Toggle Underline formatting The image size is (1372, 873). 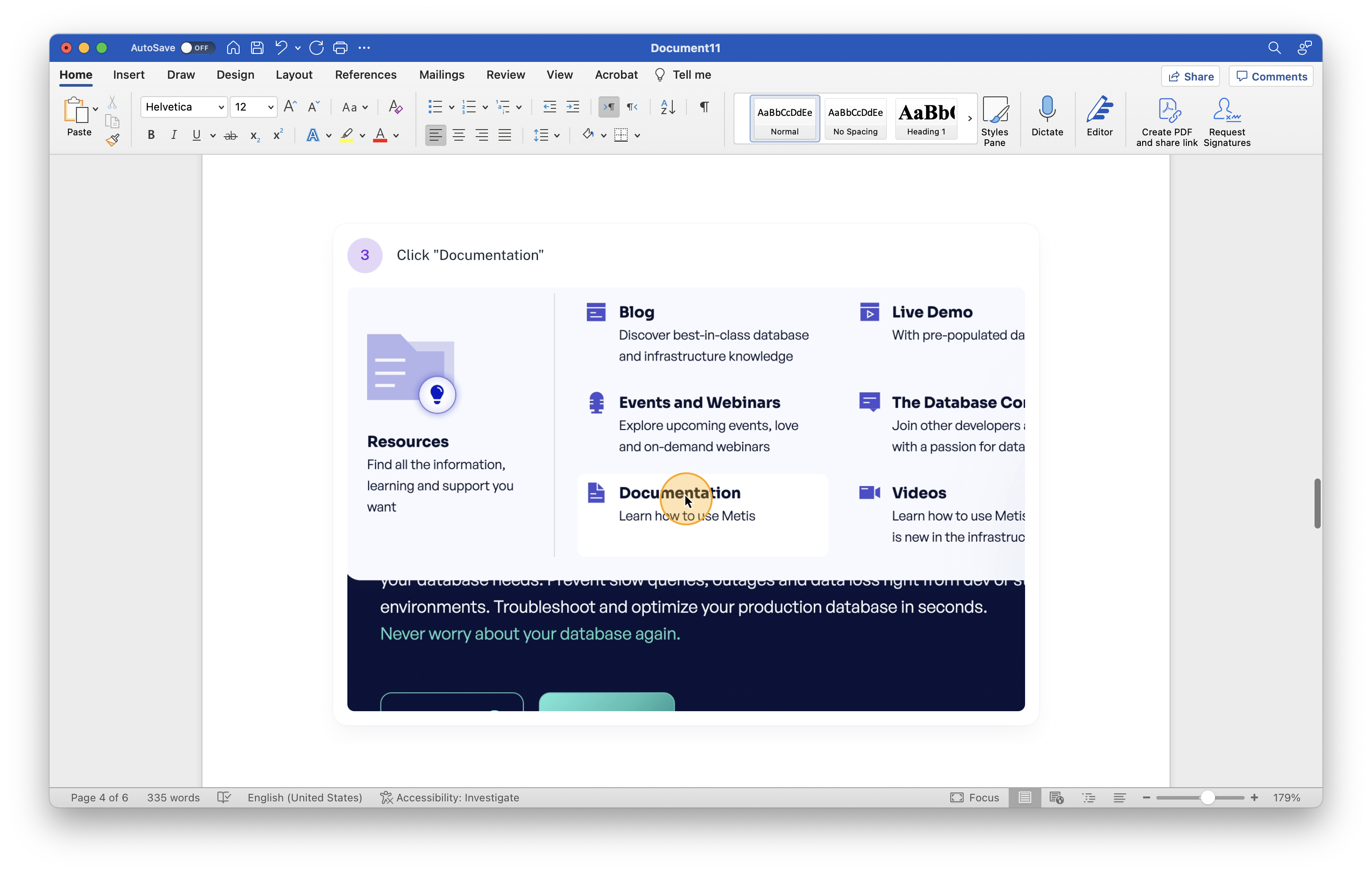(197, 135)
